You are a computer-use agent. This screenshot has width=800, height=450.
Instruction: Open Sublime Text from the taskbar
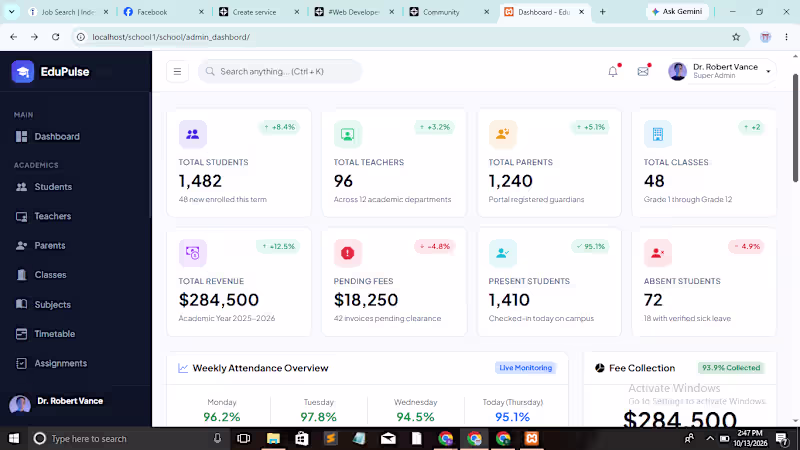pos(331,438)
